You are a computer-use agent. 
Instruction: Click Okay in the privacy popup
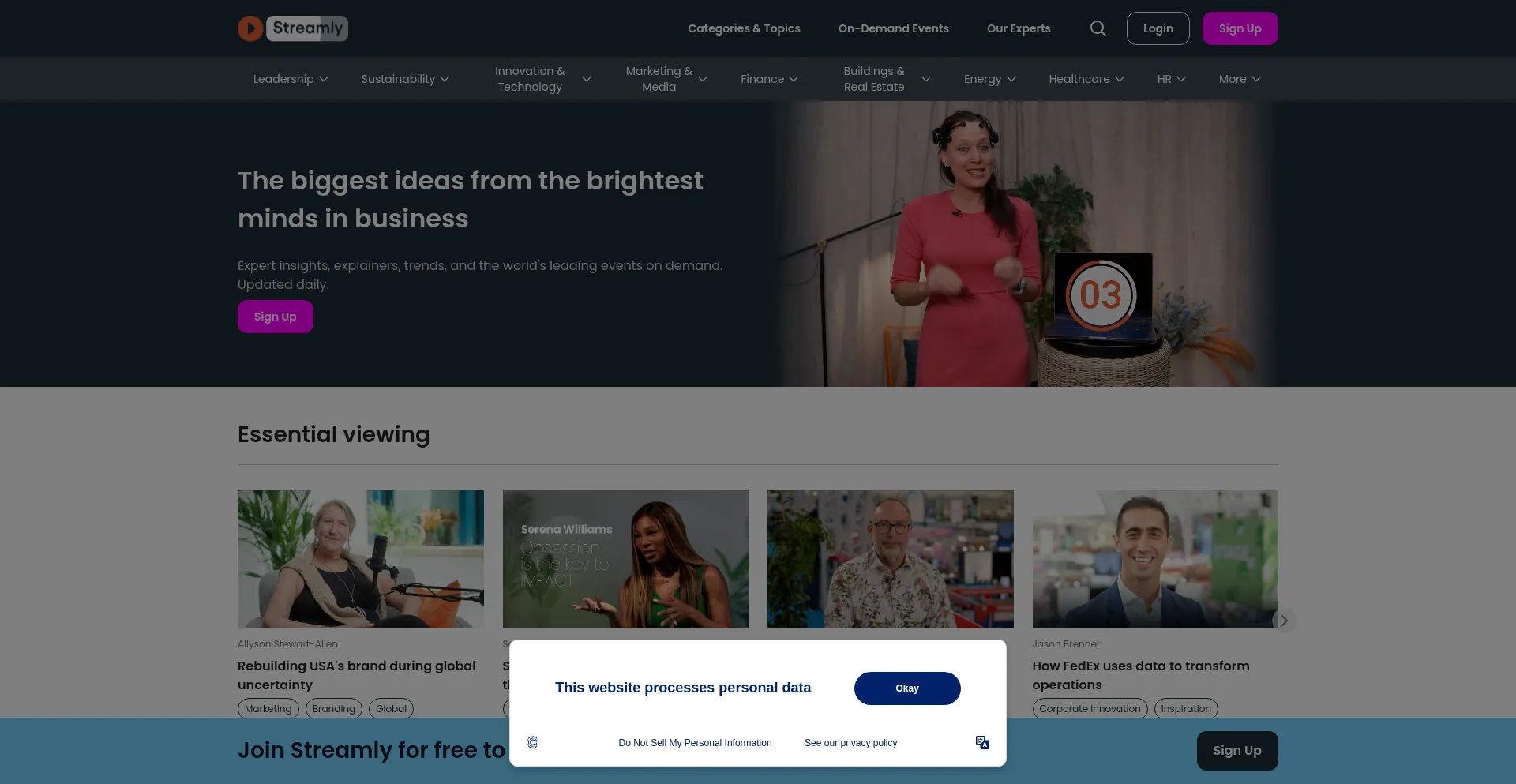[907, 688]
